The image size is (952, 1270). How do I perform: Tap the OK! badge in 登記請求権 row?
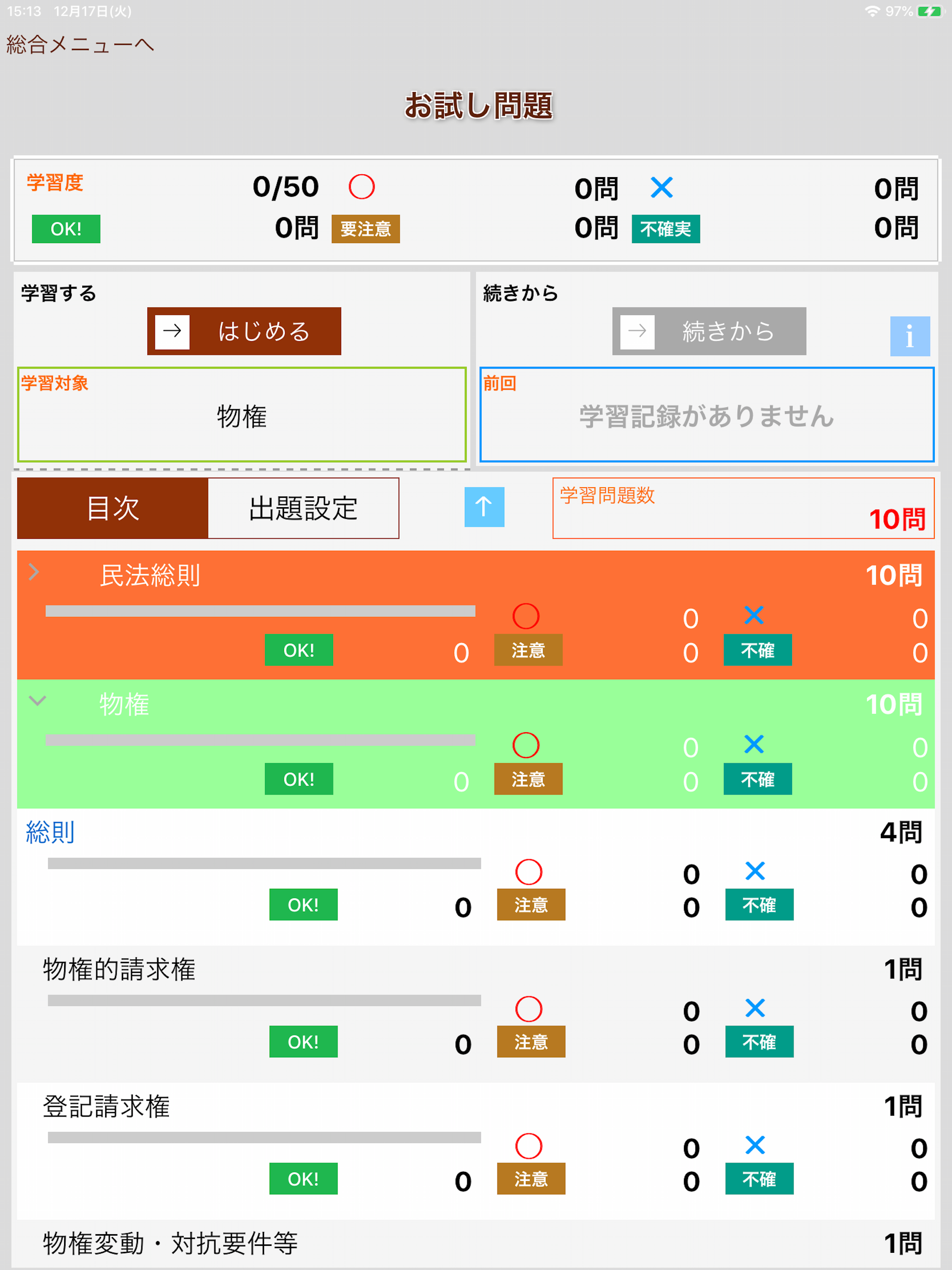tap(303, 1179)
